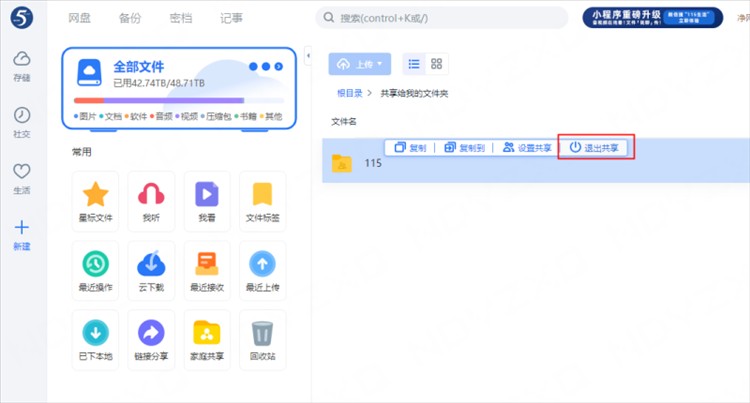Screen dimensions: 750x403
Task: Open the 生活 sidebar section
Action: pos(22,179)
